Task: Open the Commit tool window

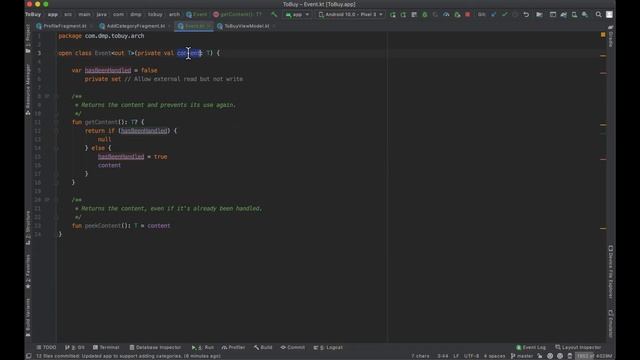Action: (x=293, y=347)
